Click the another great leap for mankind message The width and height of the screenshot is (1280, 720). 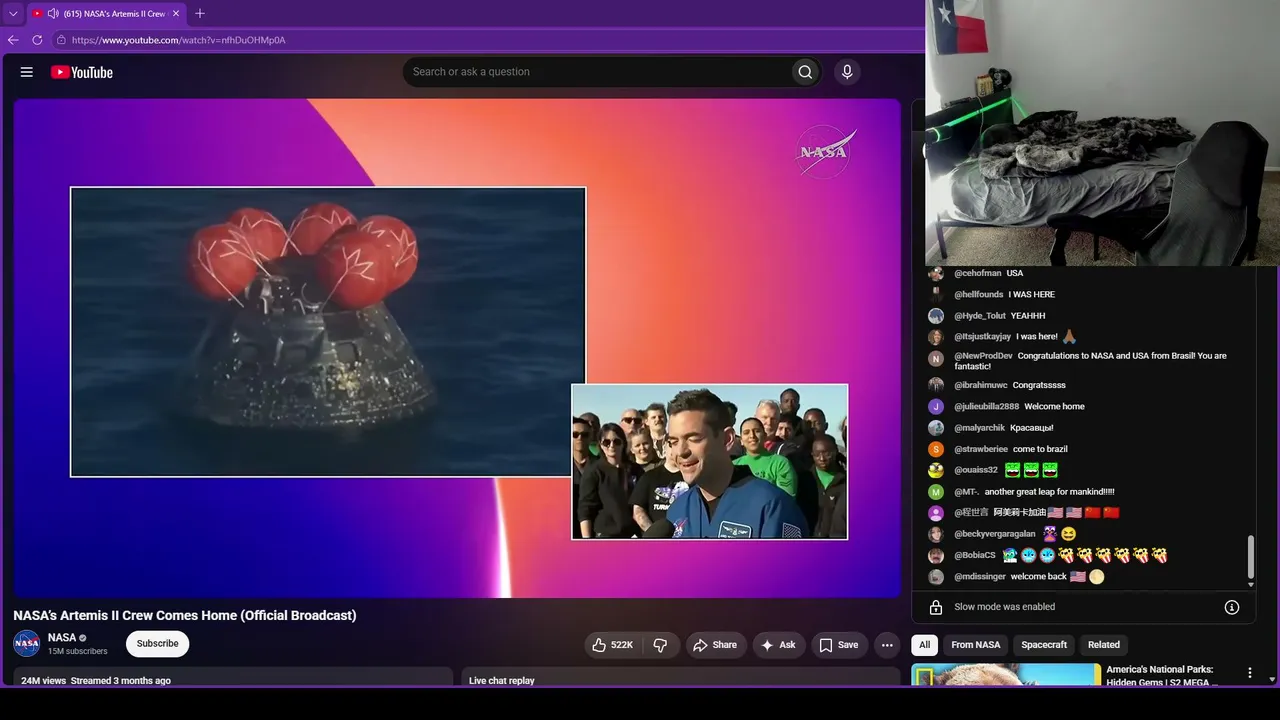coord(1049,492)
